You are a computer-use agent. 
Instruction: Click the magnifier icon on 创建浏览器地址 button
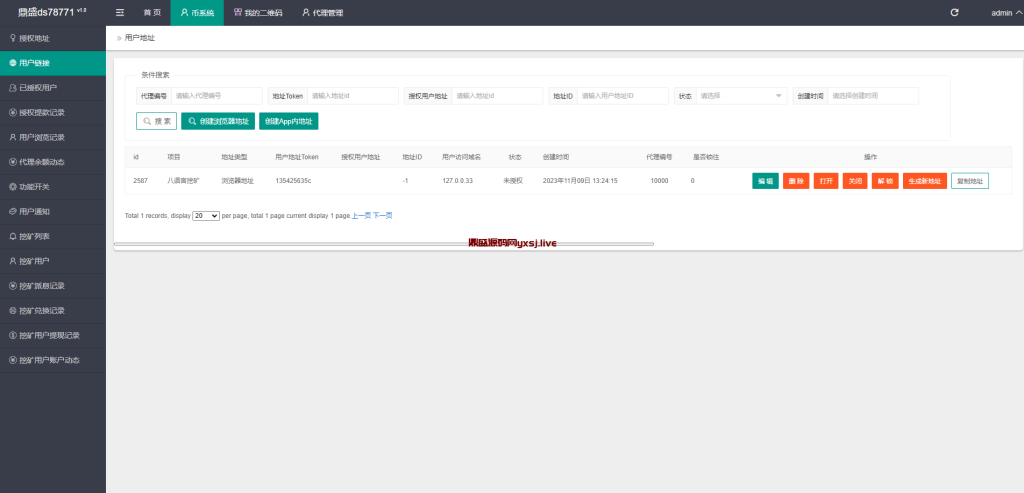pos(192,121)
